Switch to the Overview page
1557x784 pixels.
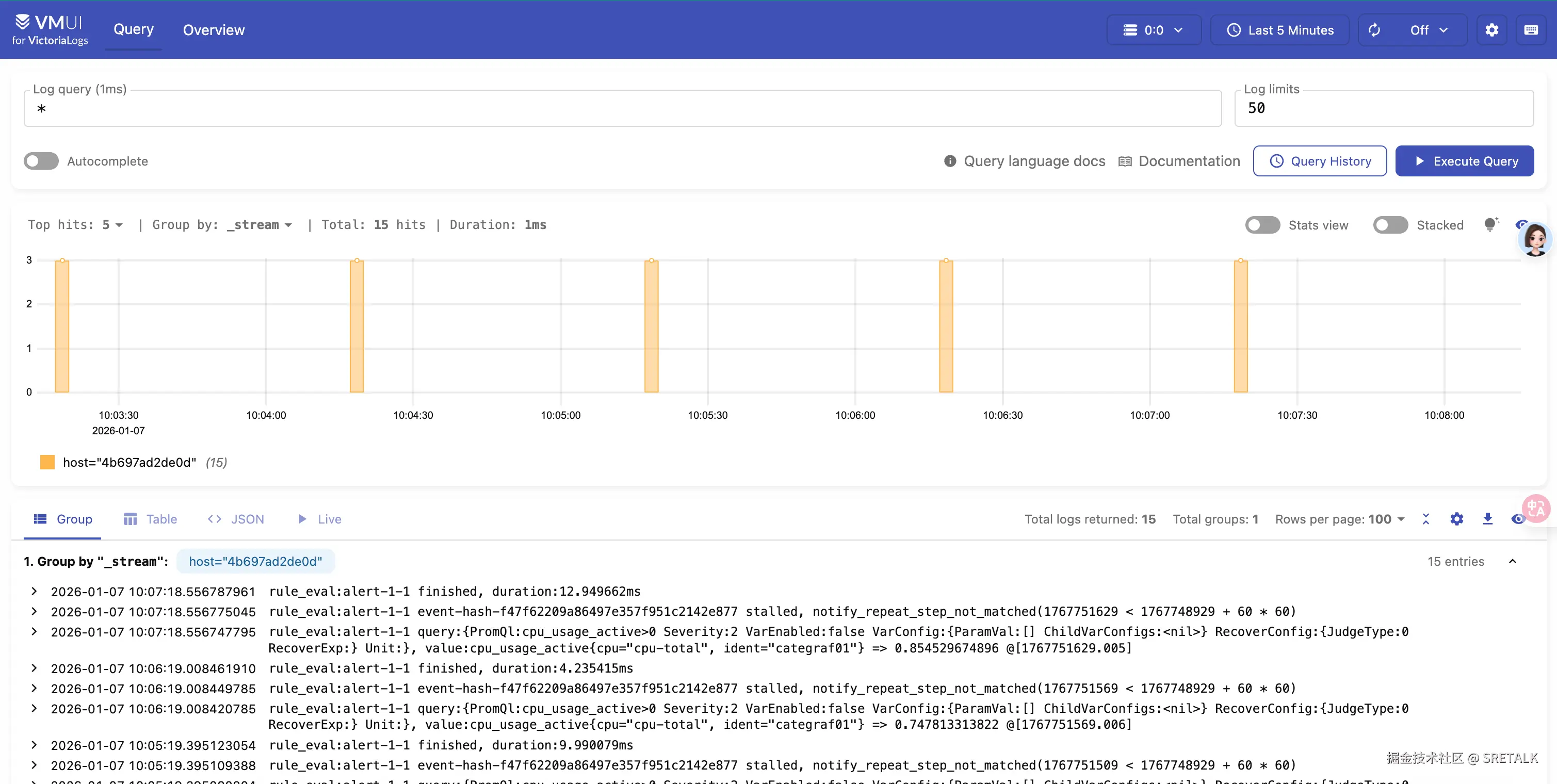pos(214,30)
